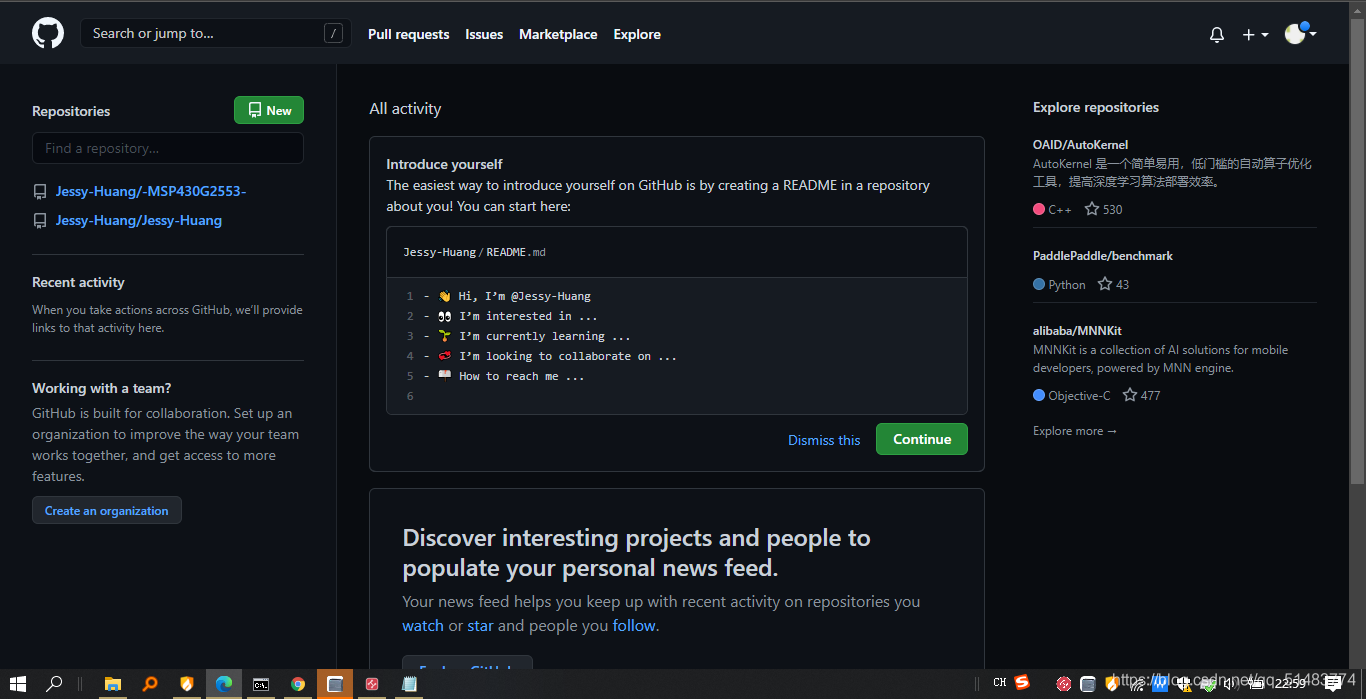This screenshot has width=1366, height=699.
Task: Follow the 'star' link in news feed text
Action: (x=480, y=625)
